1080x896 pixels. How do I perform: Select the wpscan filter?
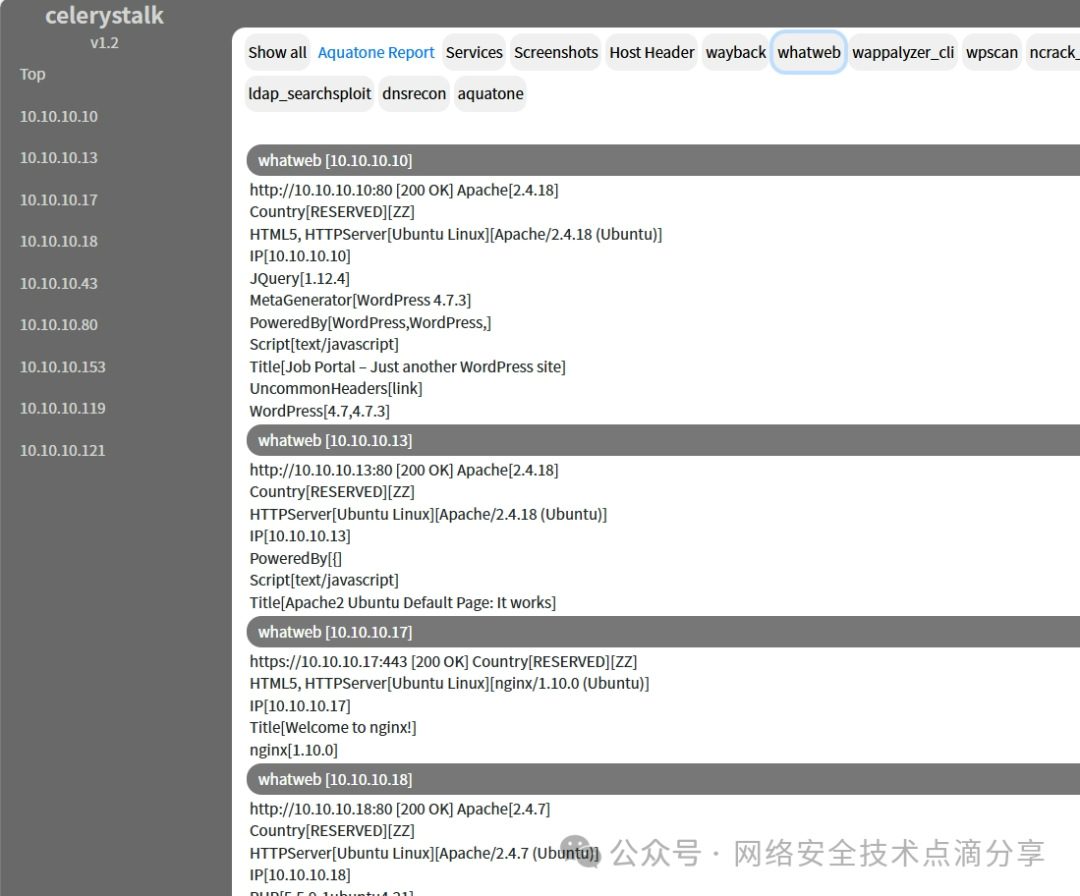coord(992,52)
